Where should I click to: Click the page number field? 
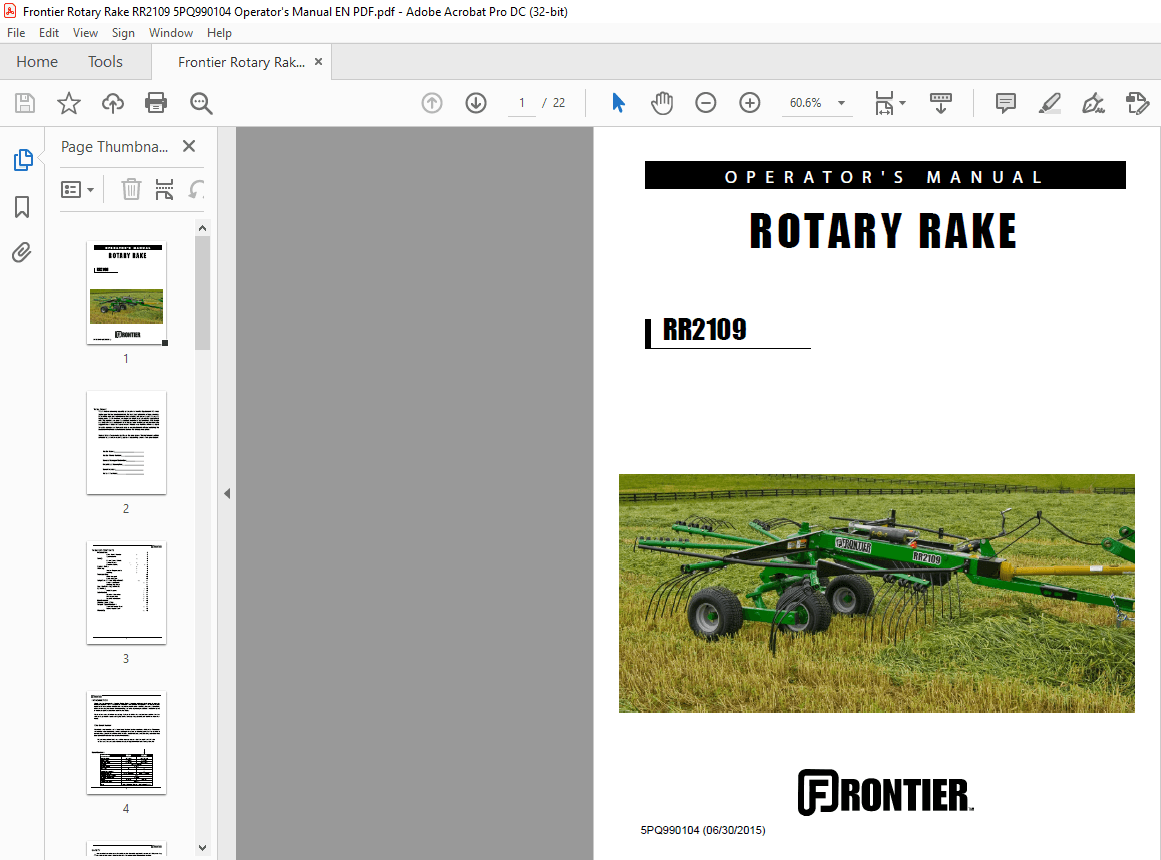point(521,102)
